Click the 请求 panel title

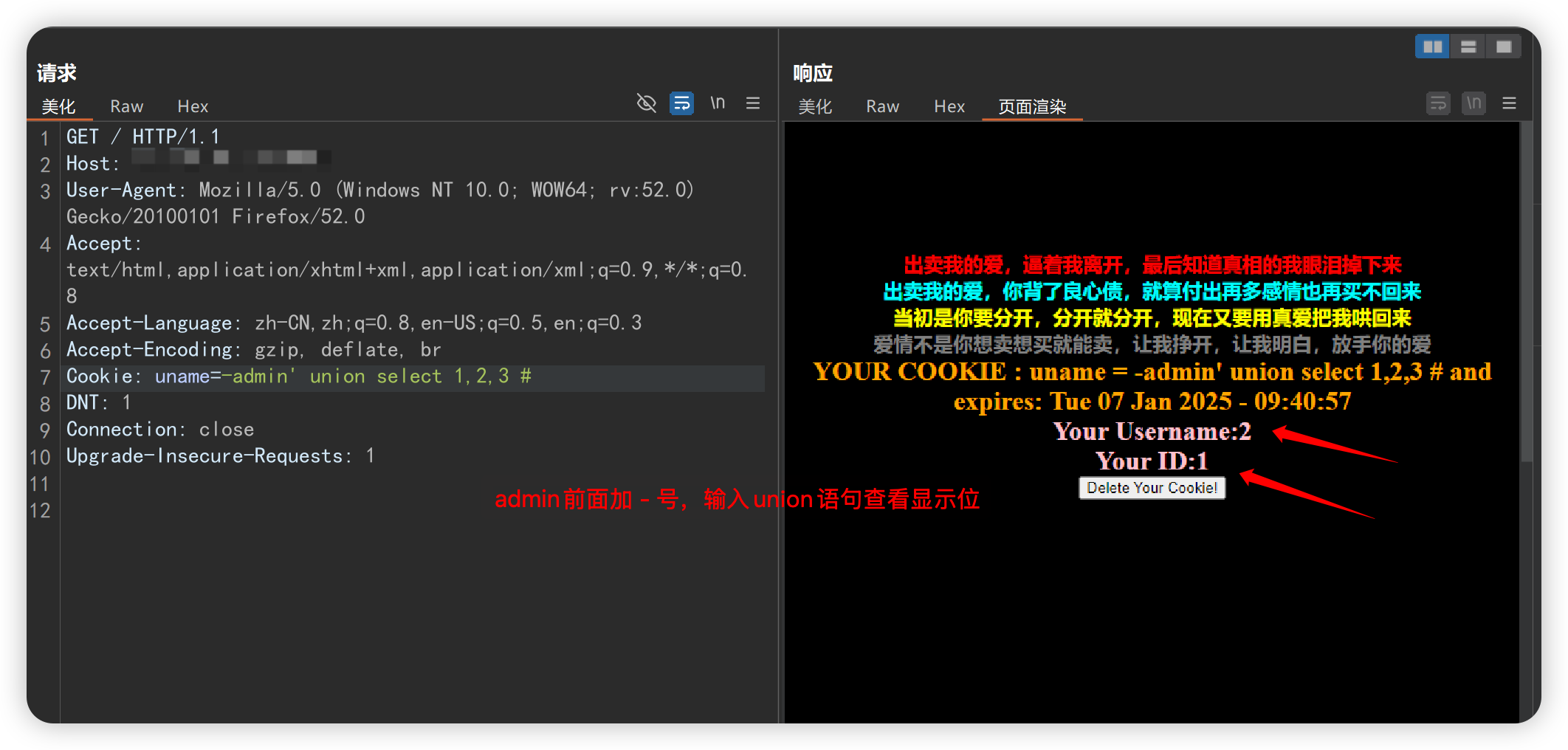(57, 72)
